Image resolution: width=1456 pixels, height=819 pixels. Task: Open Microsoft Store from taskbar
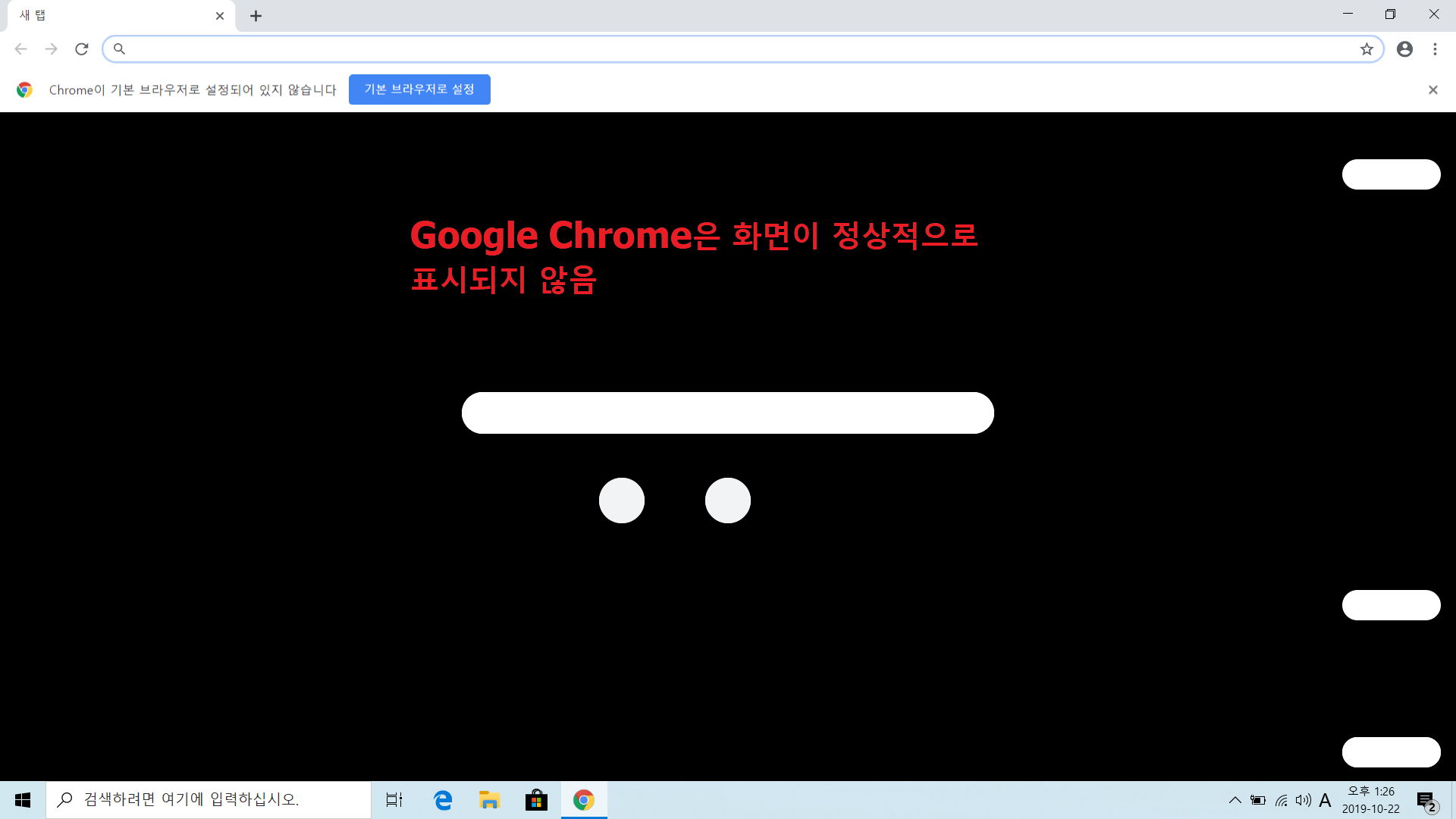click(x=536, y=800)
